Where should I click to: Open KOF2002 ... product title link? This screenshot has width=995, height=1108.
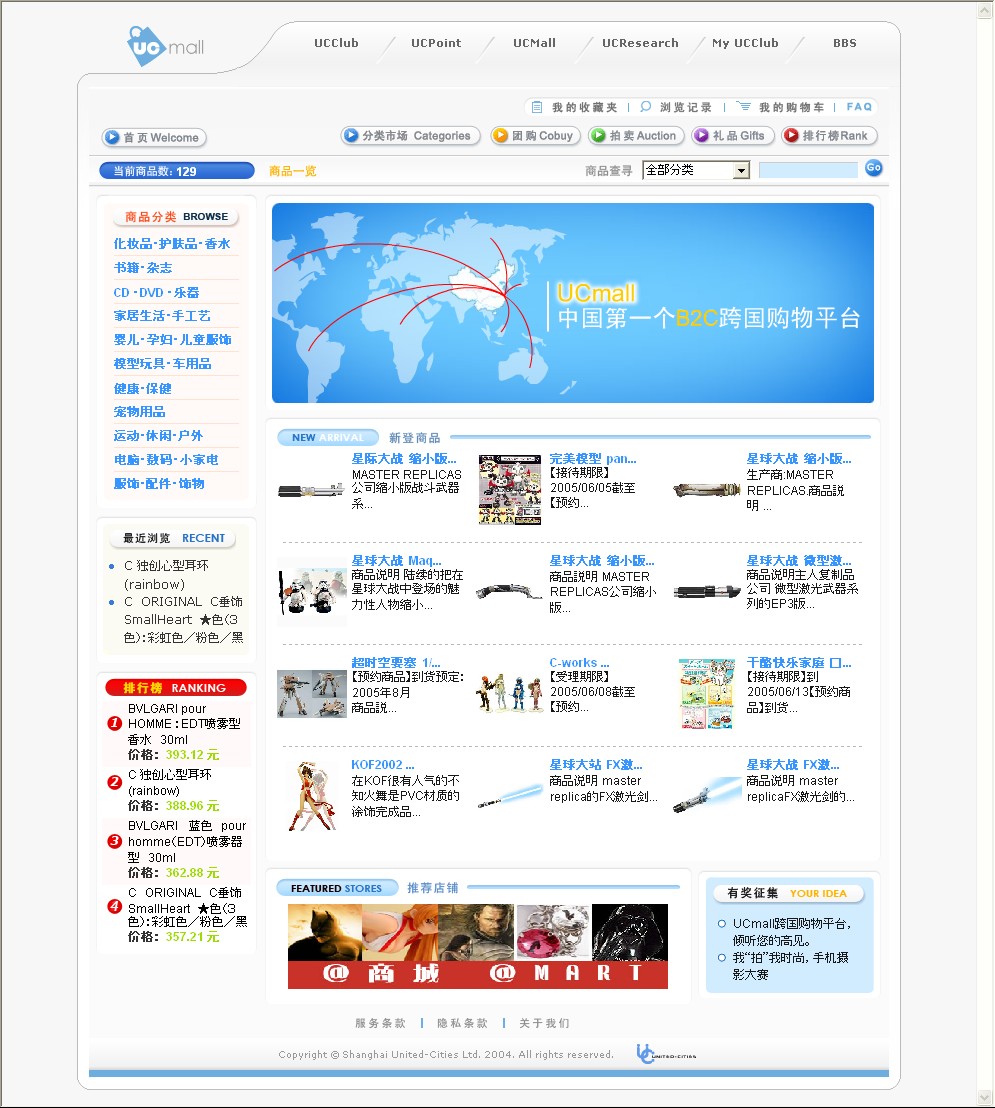383,765
